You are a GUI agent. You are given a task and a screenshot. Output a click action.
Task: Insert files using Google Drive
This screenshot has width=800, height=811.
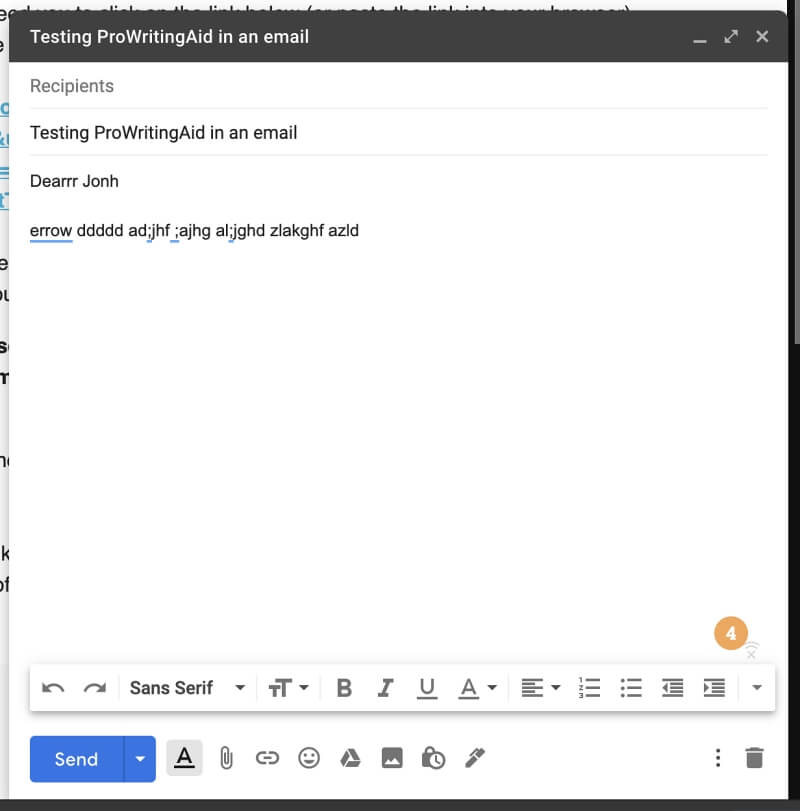350,758
